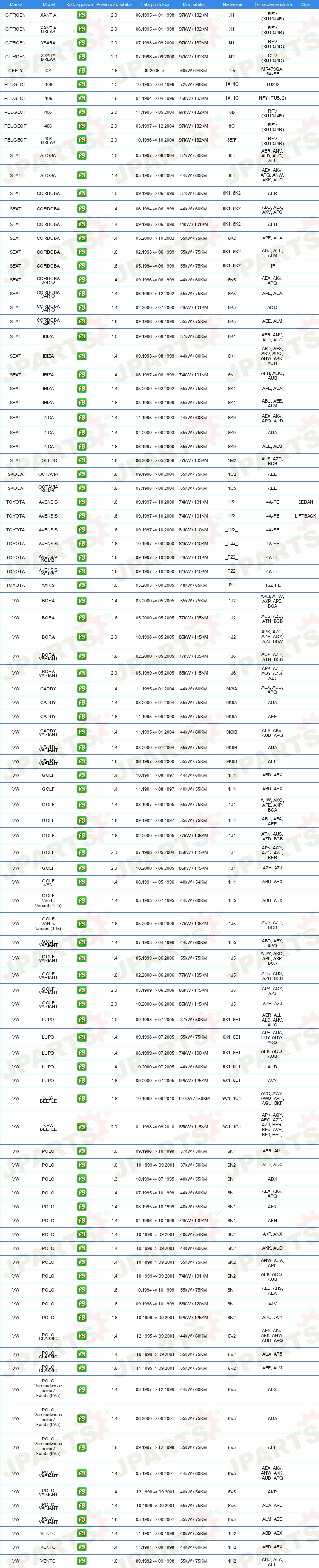Click the fuel icon for SEAT TOLEDO

tap(82, 460)
